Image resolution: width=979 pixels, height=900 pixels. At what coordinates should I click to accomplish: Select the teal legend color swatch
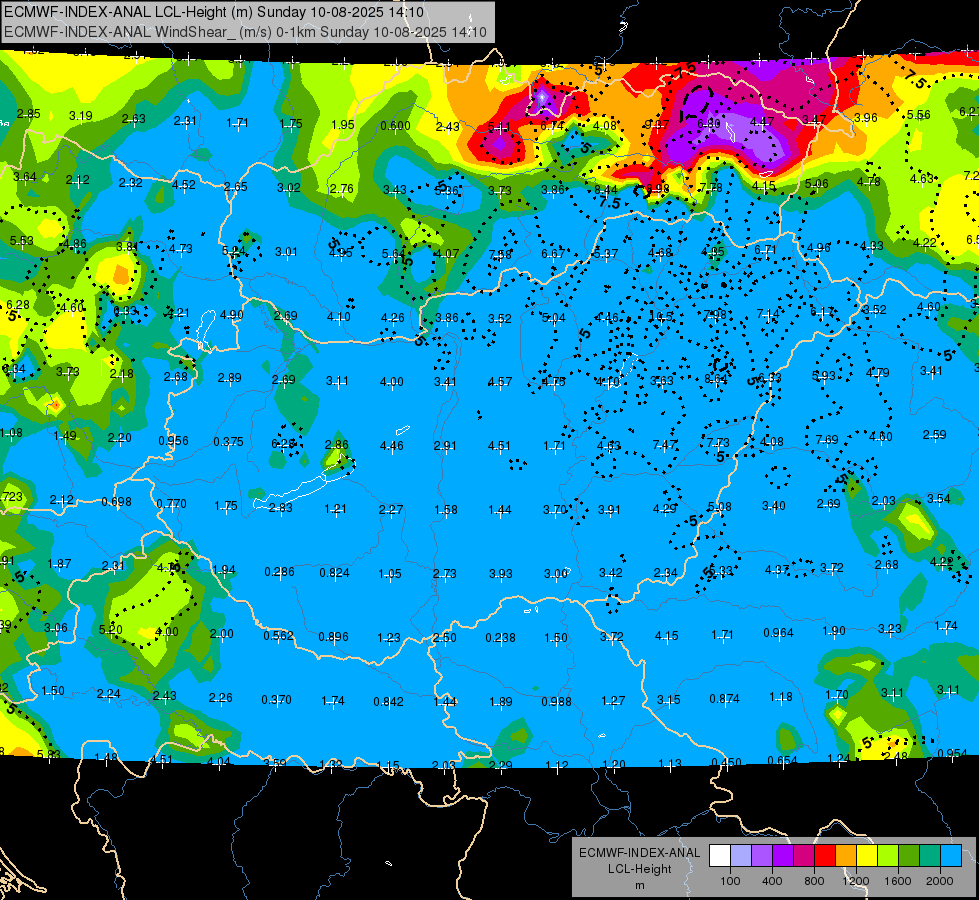pyautogui.click(x=930, y=856)
